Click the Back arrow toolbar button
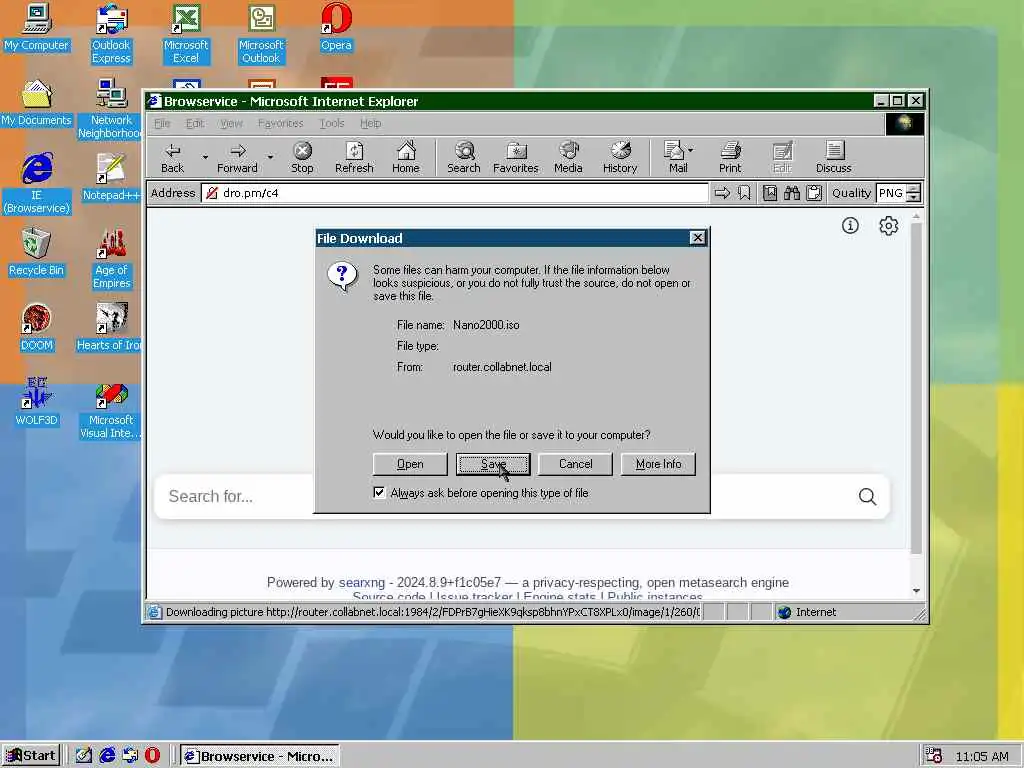Image resolution: width=1024 pixels, height=768 pixels. [172, 157]
